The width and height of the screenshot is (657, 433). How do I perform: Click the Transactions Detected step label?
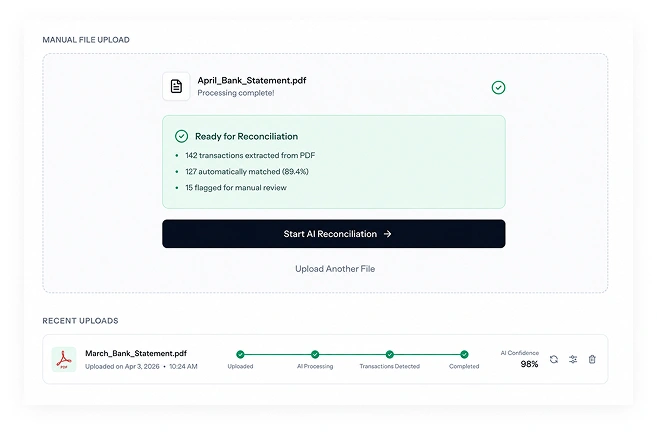tap(390, 366)
